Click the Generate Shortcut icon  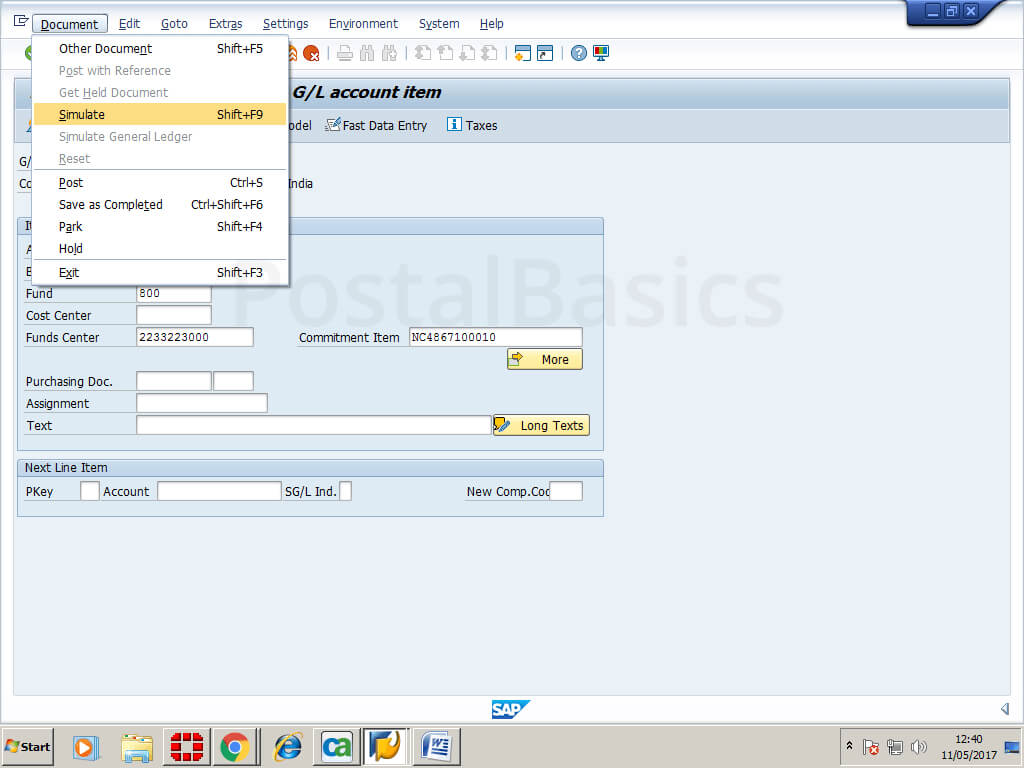pos(544,53)
